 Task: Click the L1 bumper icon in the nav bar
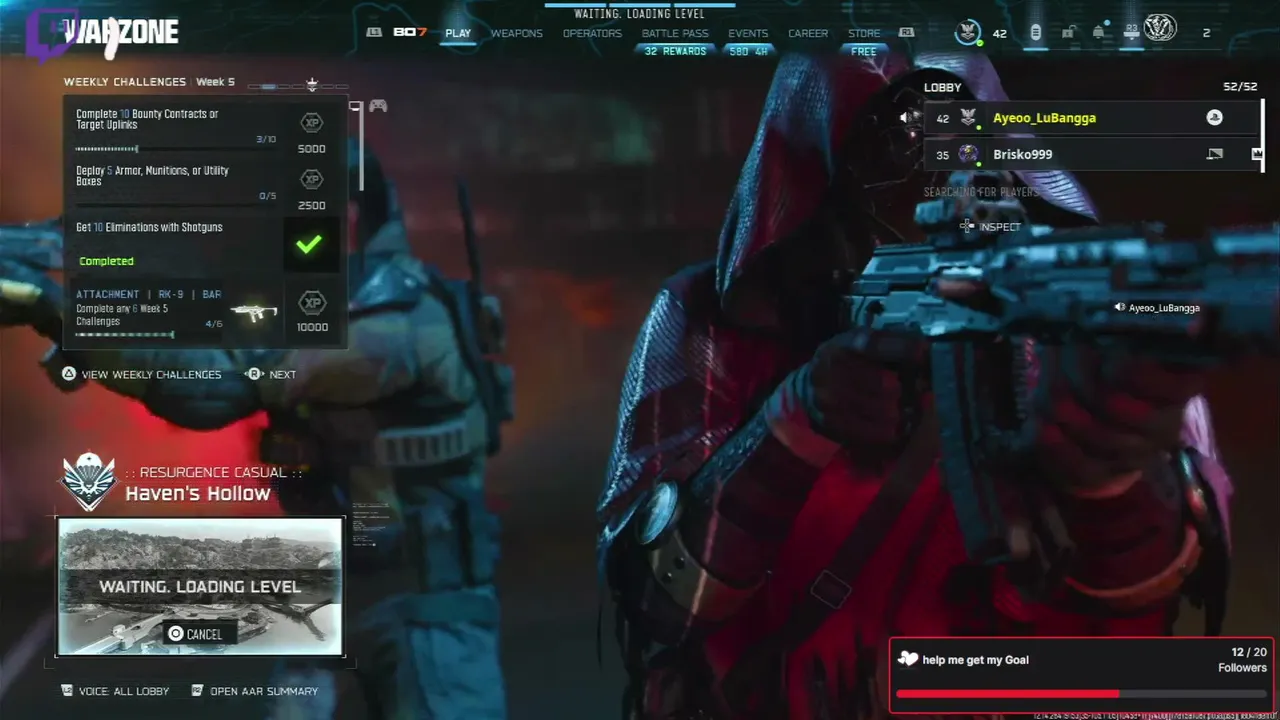[x=374, y=32]
